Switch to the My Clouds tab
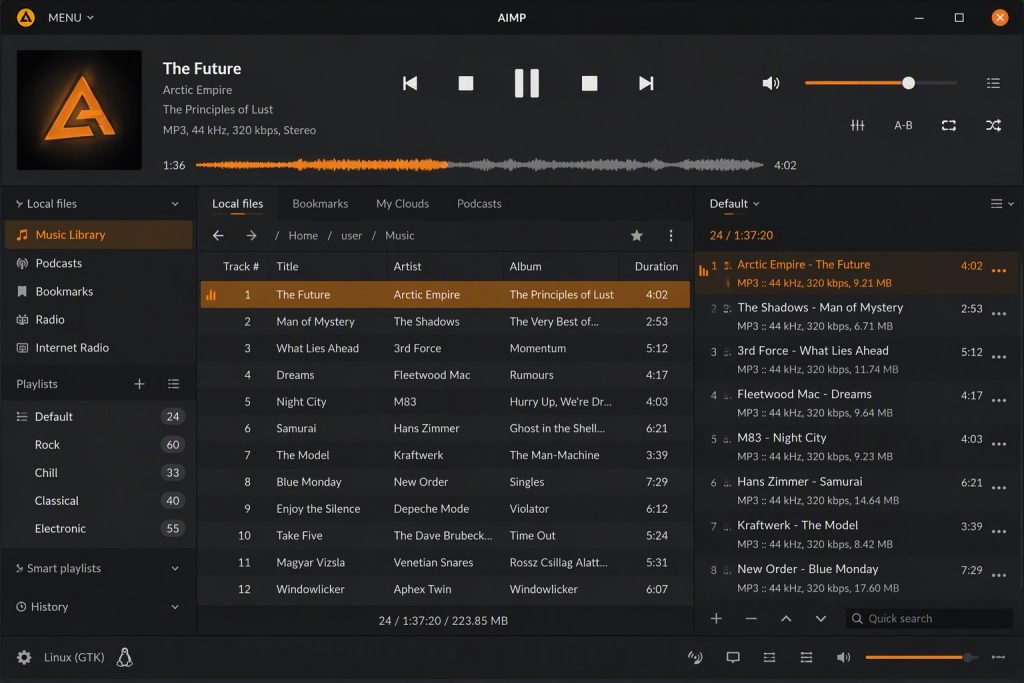Viewport: 1024px width, 683px height. coord(402,204)
